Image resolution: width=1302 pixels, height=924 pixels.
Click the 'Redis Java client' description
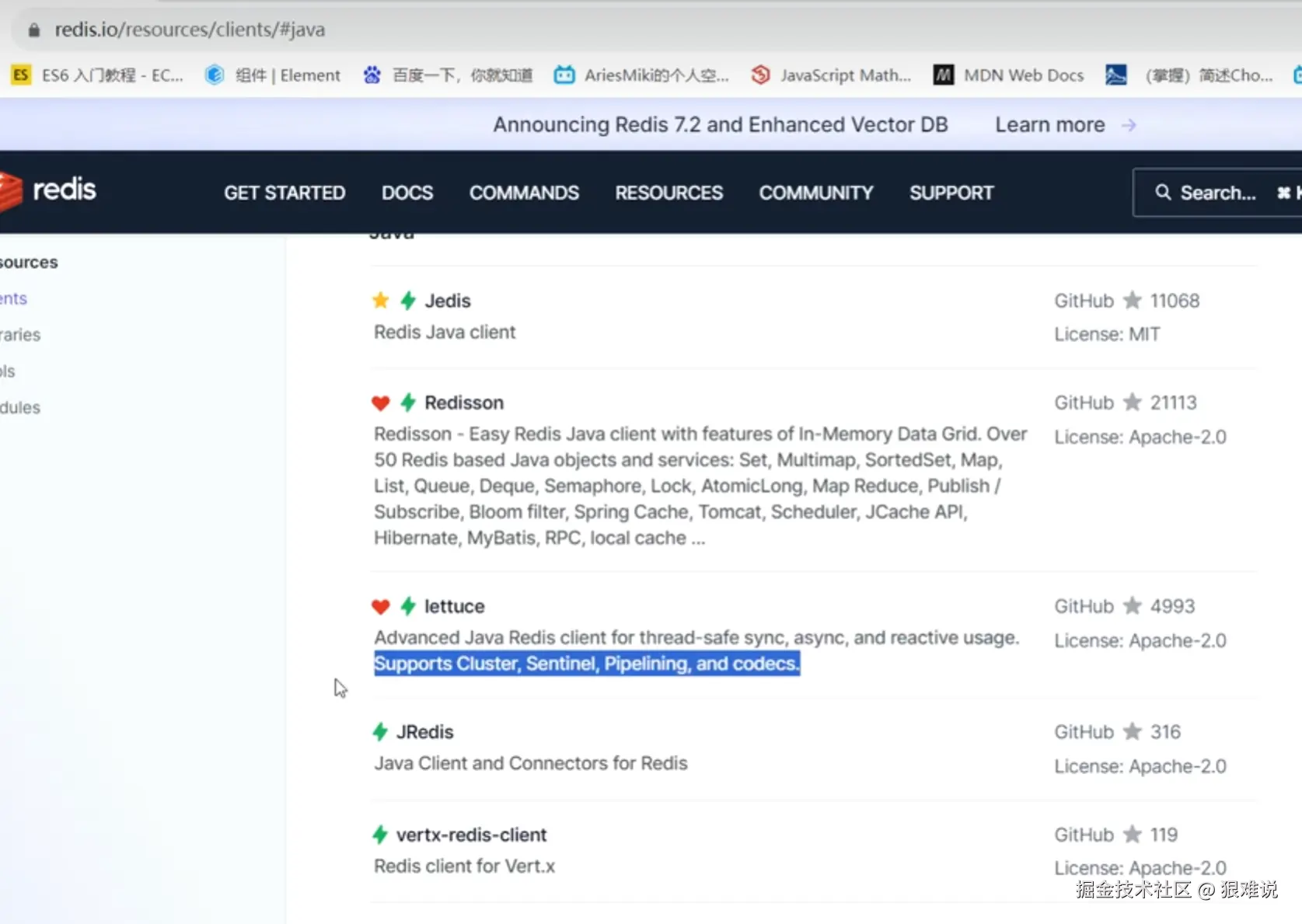point(445,333)
